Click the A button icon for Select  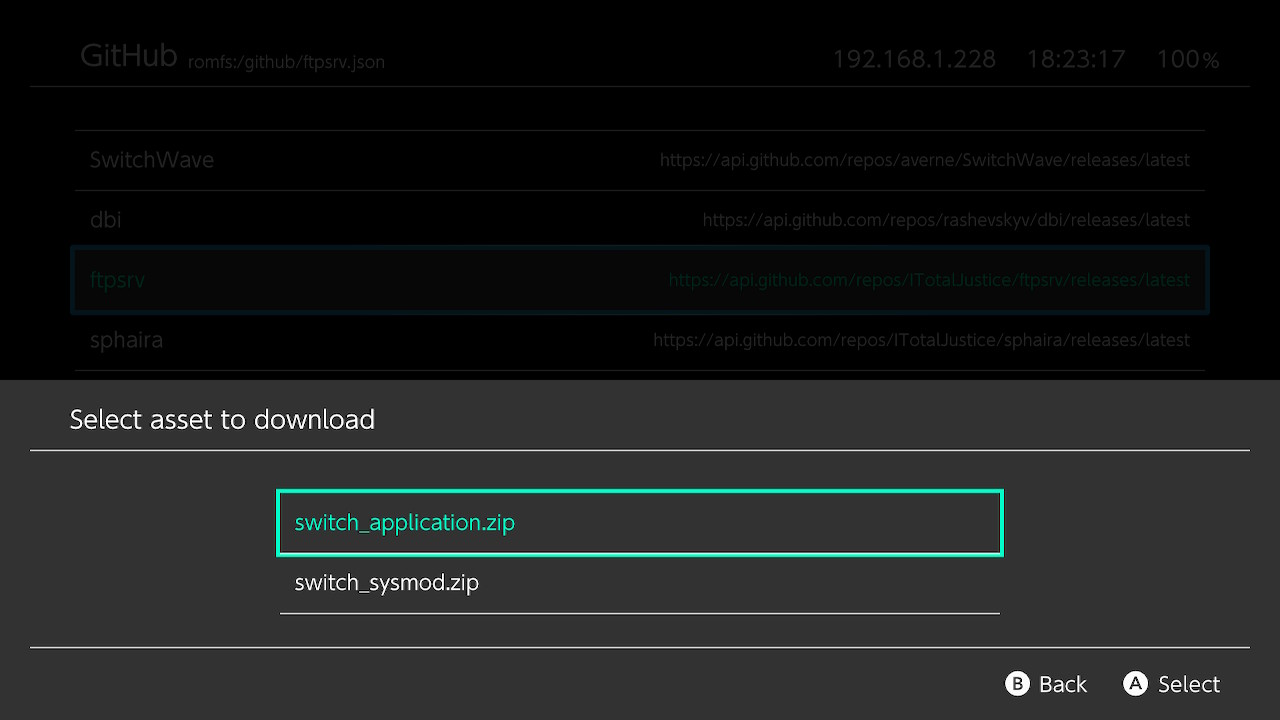pyautogui.click(x=1135, y=684)
